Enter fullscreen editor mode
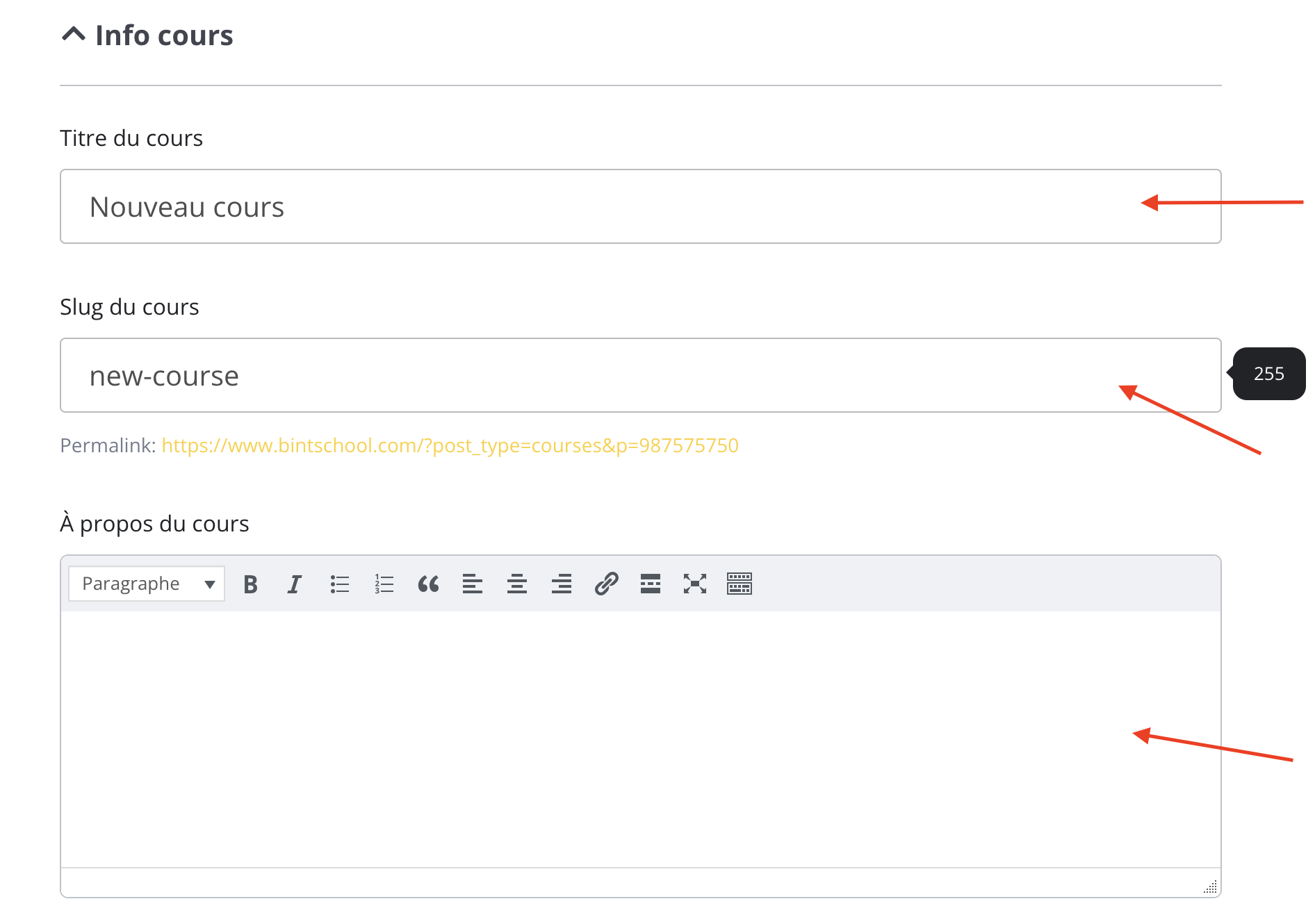The height and width of the screenshot is (924, 1315). coord(695,584)
